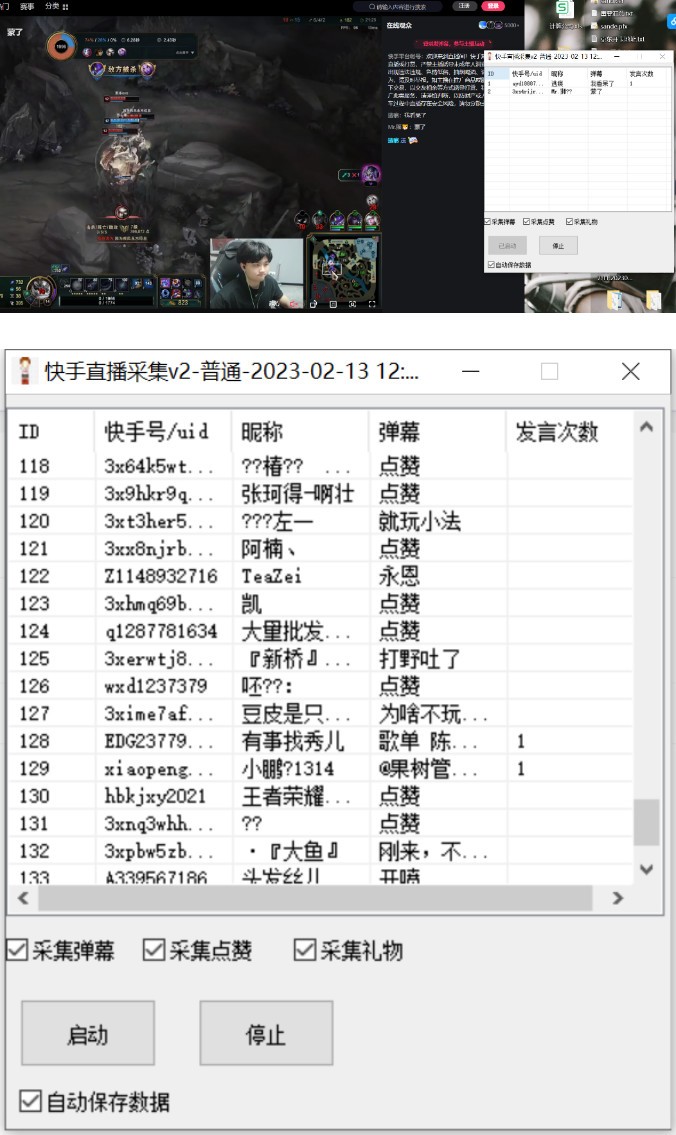The width and height of the screenshot is (676, 1135).
Task: Click row 2 nickname Mr.懒?? in the small desktop window
Action: (x=562, y=91)
